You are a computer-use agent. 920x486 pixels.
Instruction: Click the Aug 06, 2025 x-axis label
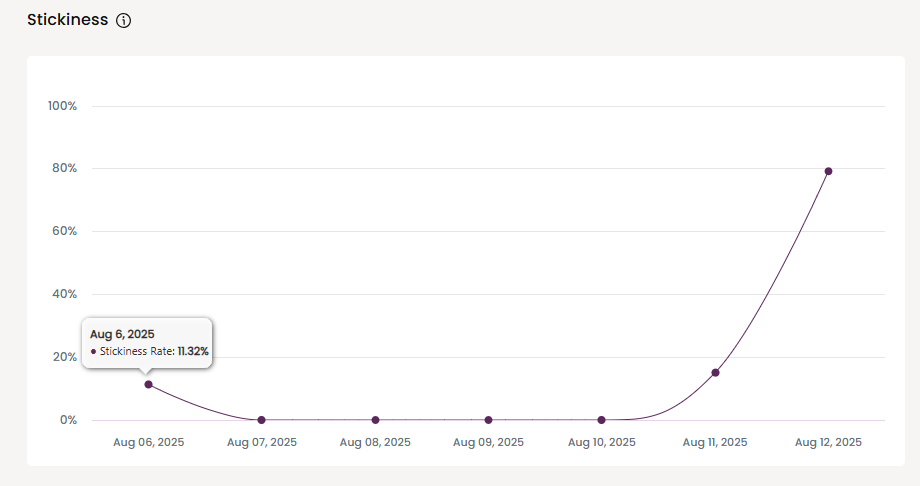click(148, 442)
